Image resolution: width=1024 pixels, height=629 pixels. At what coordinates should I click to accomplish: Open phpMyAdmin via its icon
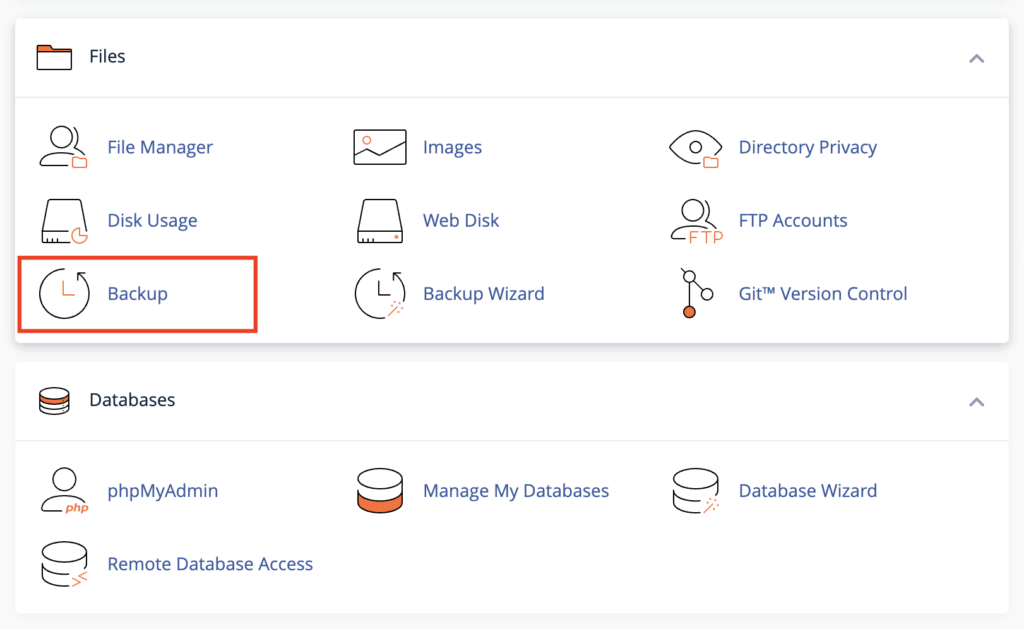point(63,490)
